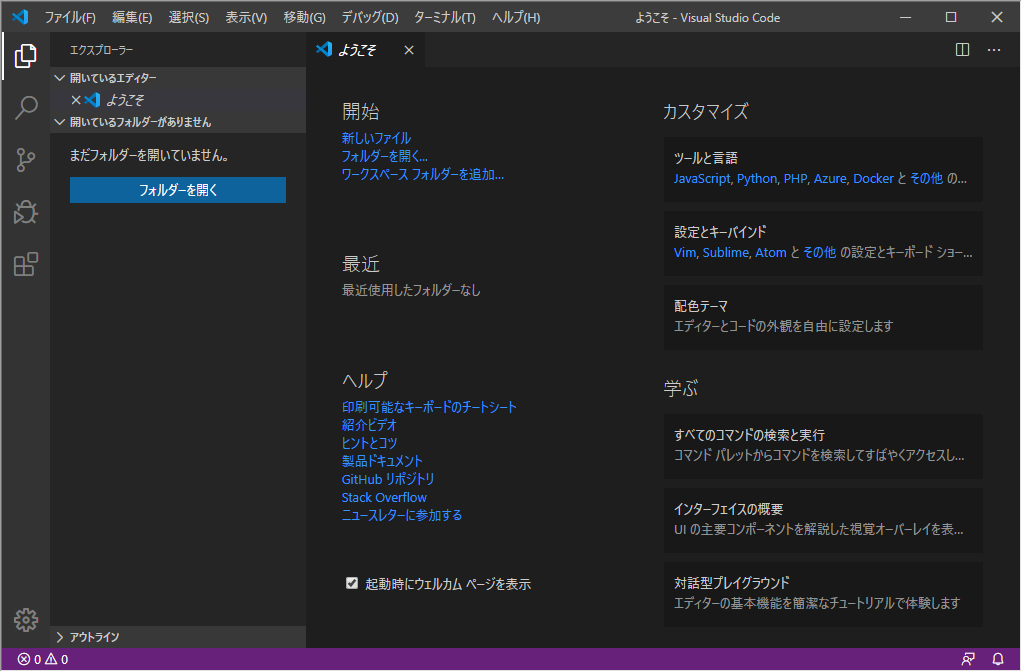Open the 対話型プレイグラウンド card
Screen dimensions: 1022x672
click(823, 594)
